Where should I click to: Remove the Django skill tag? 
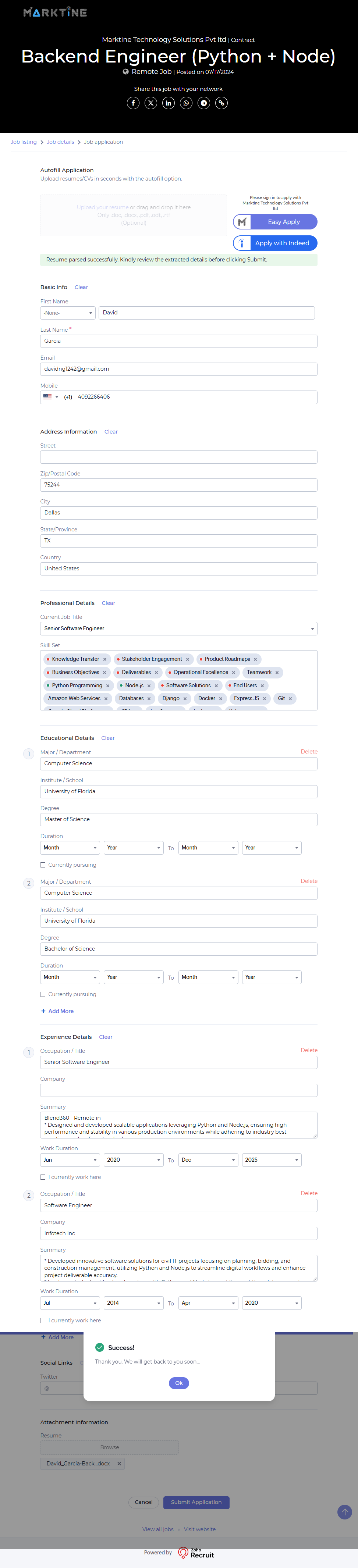[185, 699]
